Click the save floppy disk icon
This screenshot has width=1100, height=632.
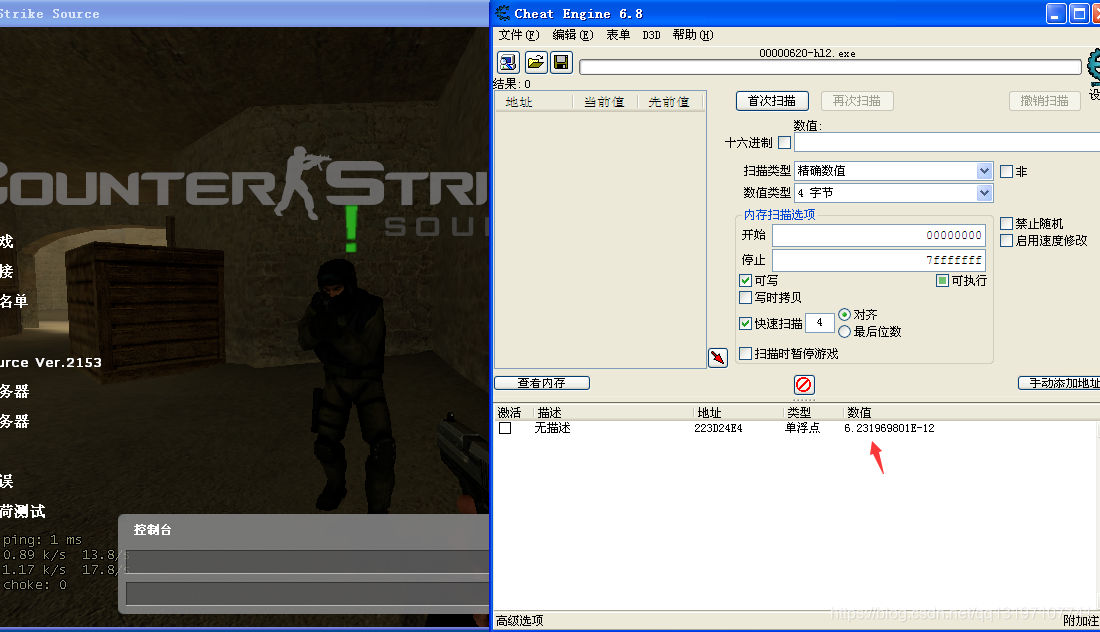click(561, 62)
